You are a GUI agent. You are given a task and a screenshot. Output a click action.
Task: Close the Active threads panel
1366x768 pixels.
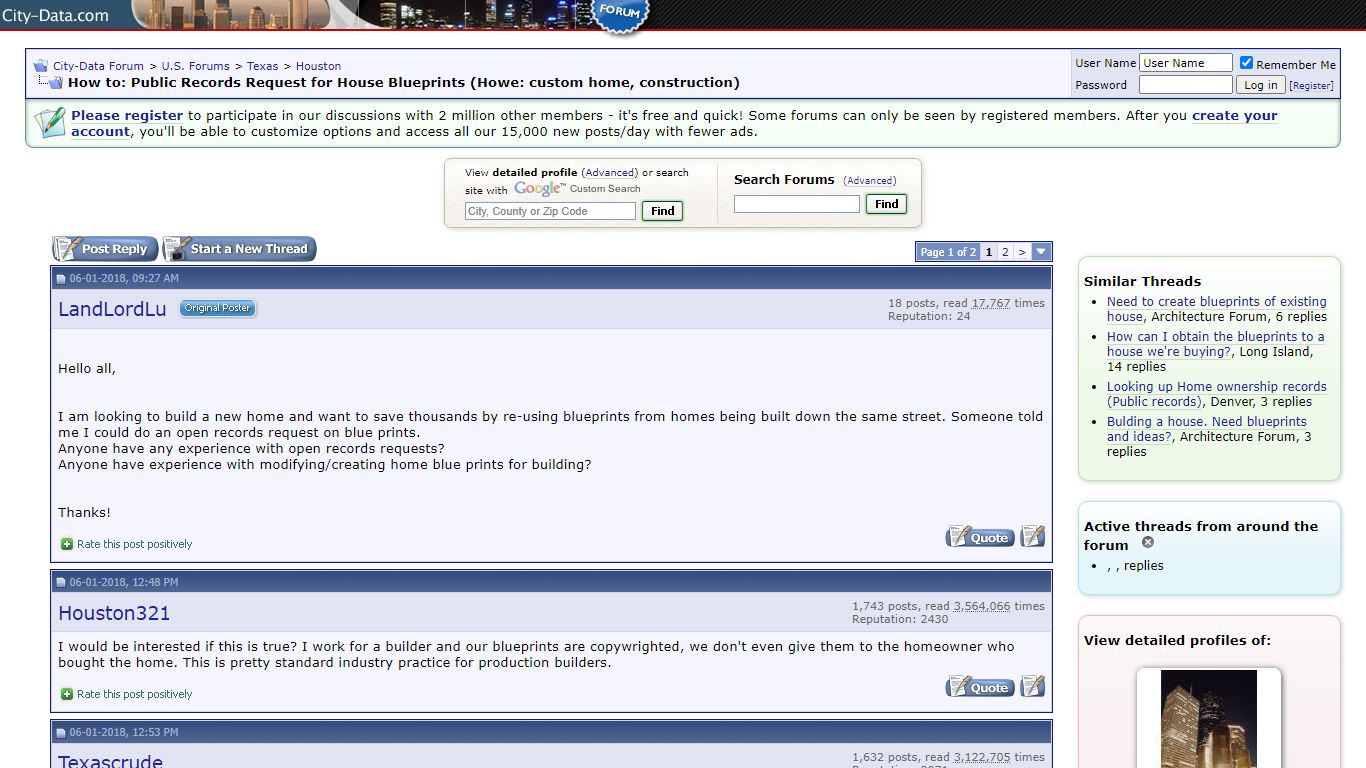click(1148, 542)
